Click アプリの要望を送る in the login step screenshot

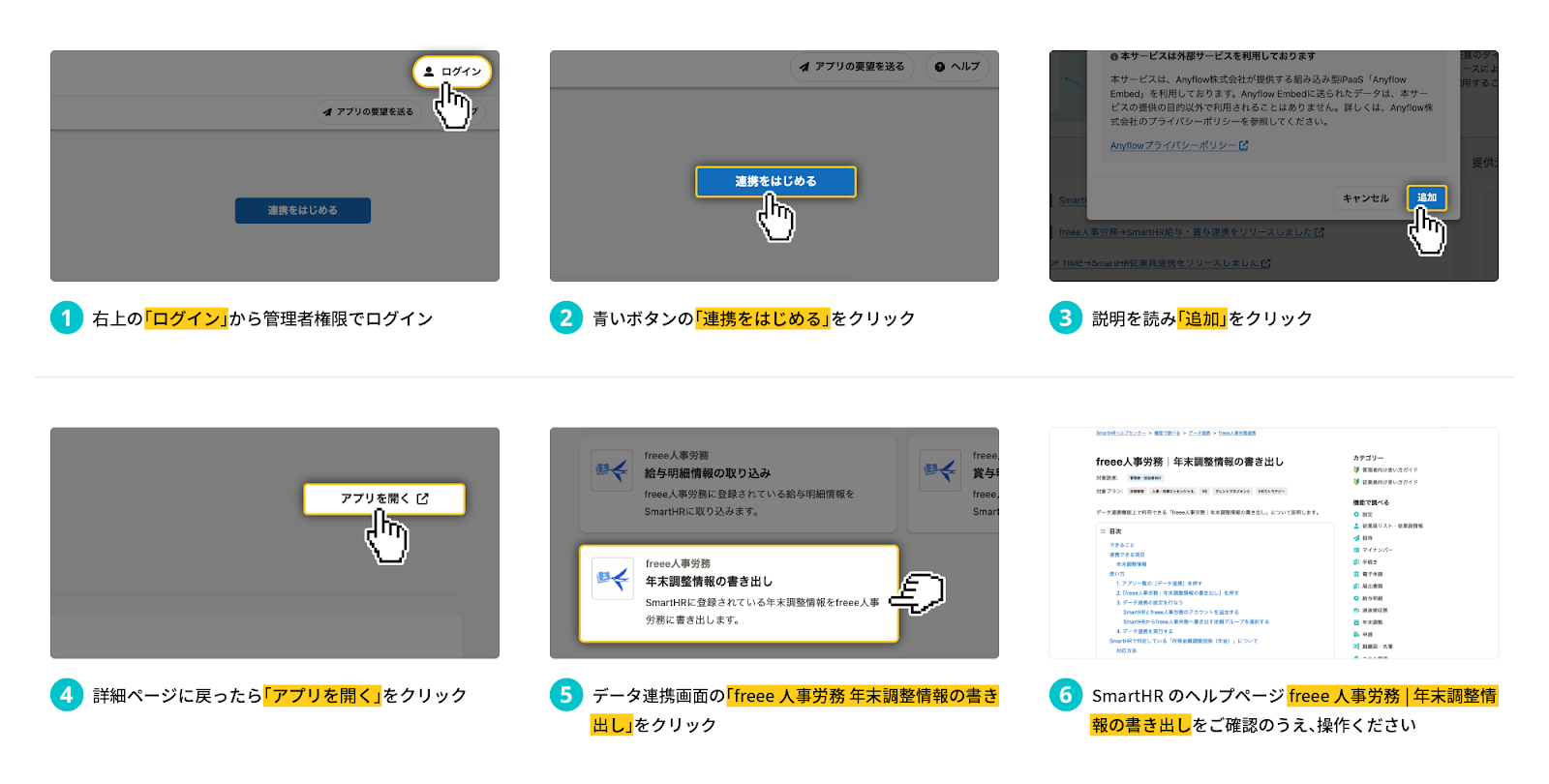click(368, 112)
